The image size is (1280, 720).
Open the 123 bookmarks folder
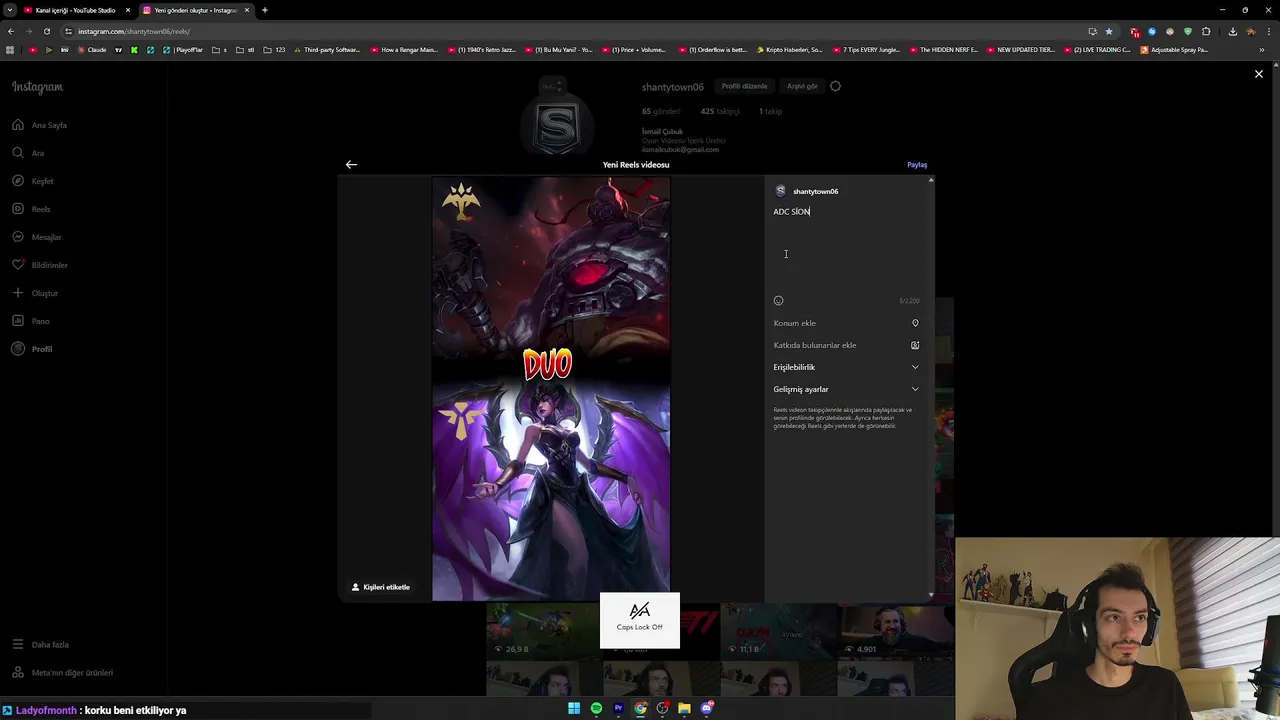click(275, 50)
